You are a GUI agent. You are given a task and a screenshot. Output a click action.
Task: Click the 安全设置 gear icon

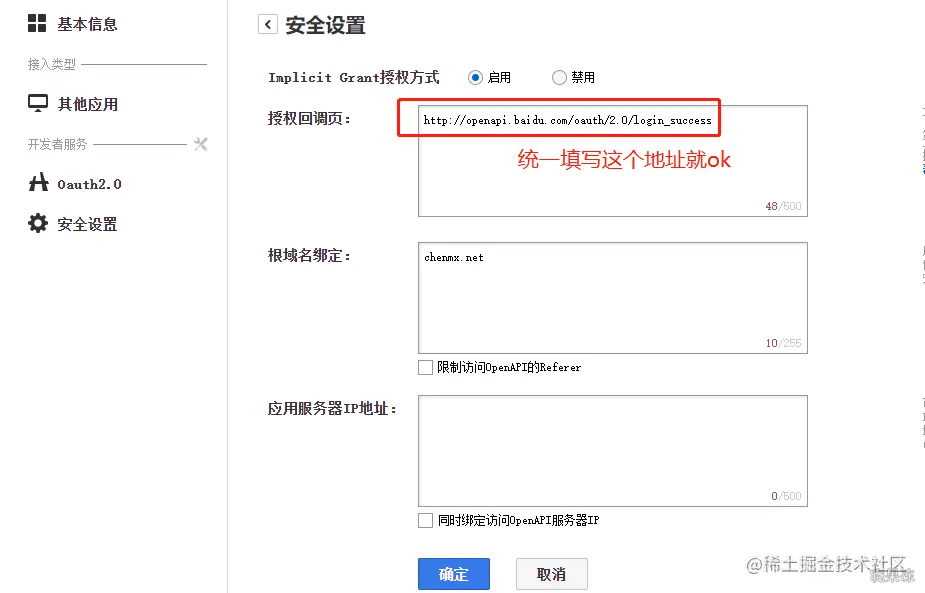pos(38,223)
